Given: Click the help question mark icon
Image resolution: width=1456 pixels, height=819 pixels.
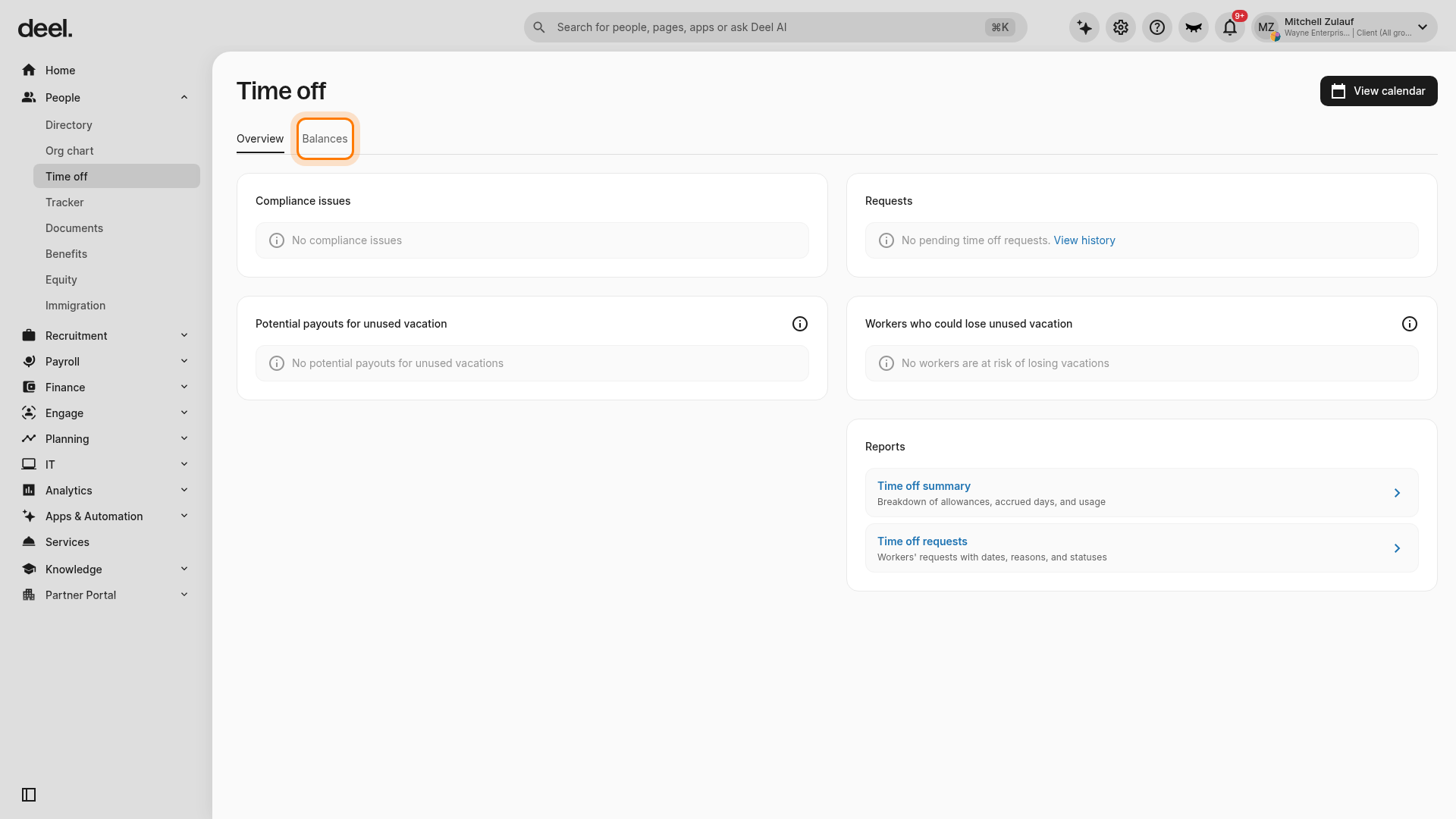Looking at the screenshot, I should click(1157, 27).
